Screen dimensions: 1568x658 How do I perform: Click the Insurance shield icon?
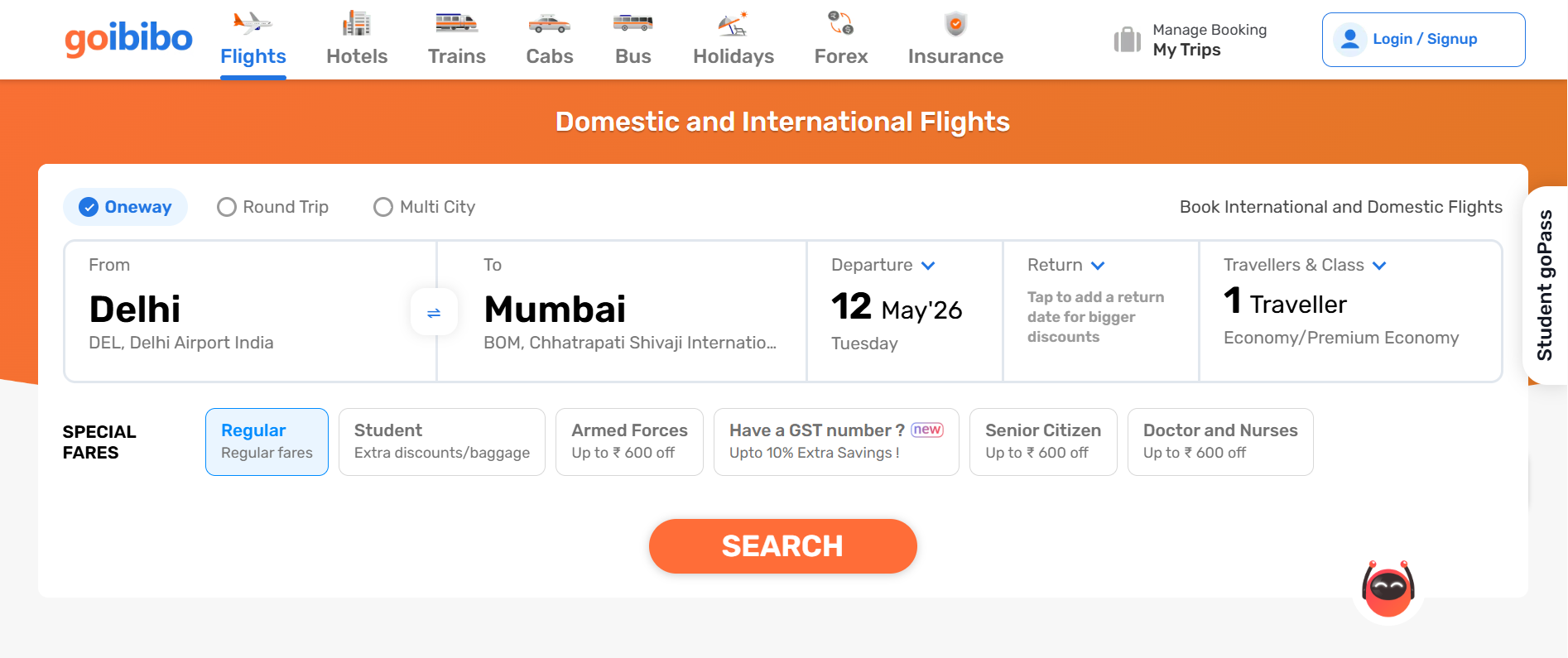point(955,24)
